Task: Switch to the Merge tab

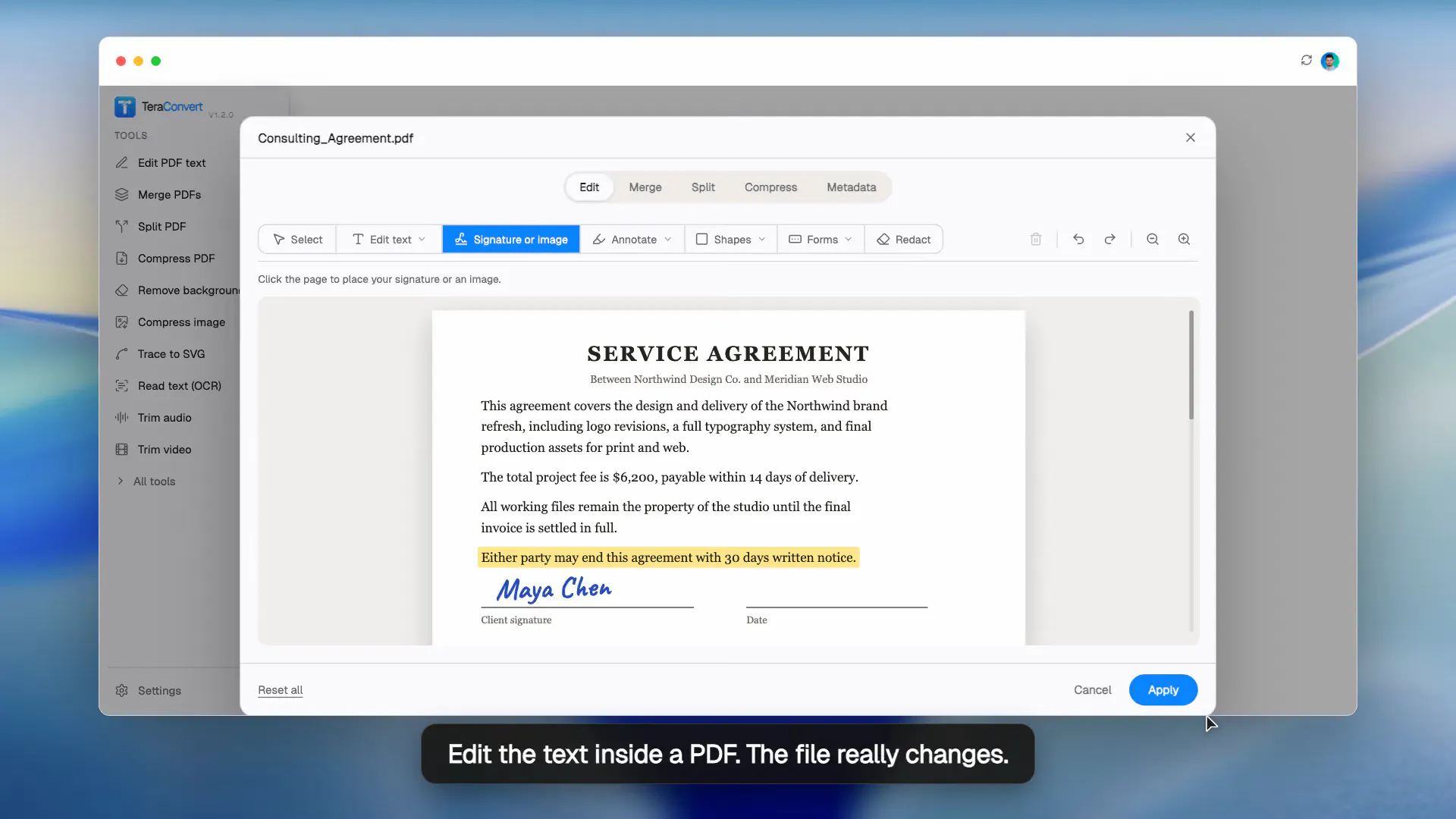Action: [x=645, y=187]
